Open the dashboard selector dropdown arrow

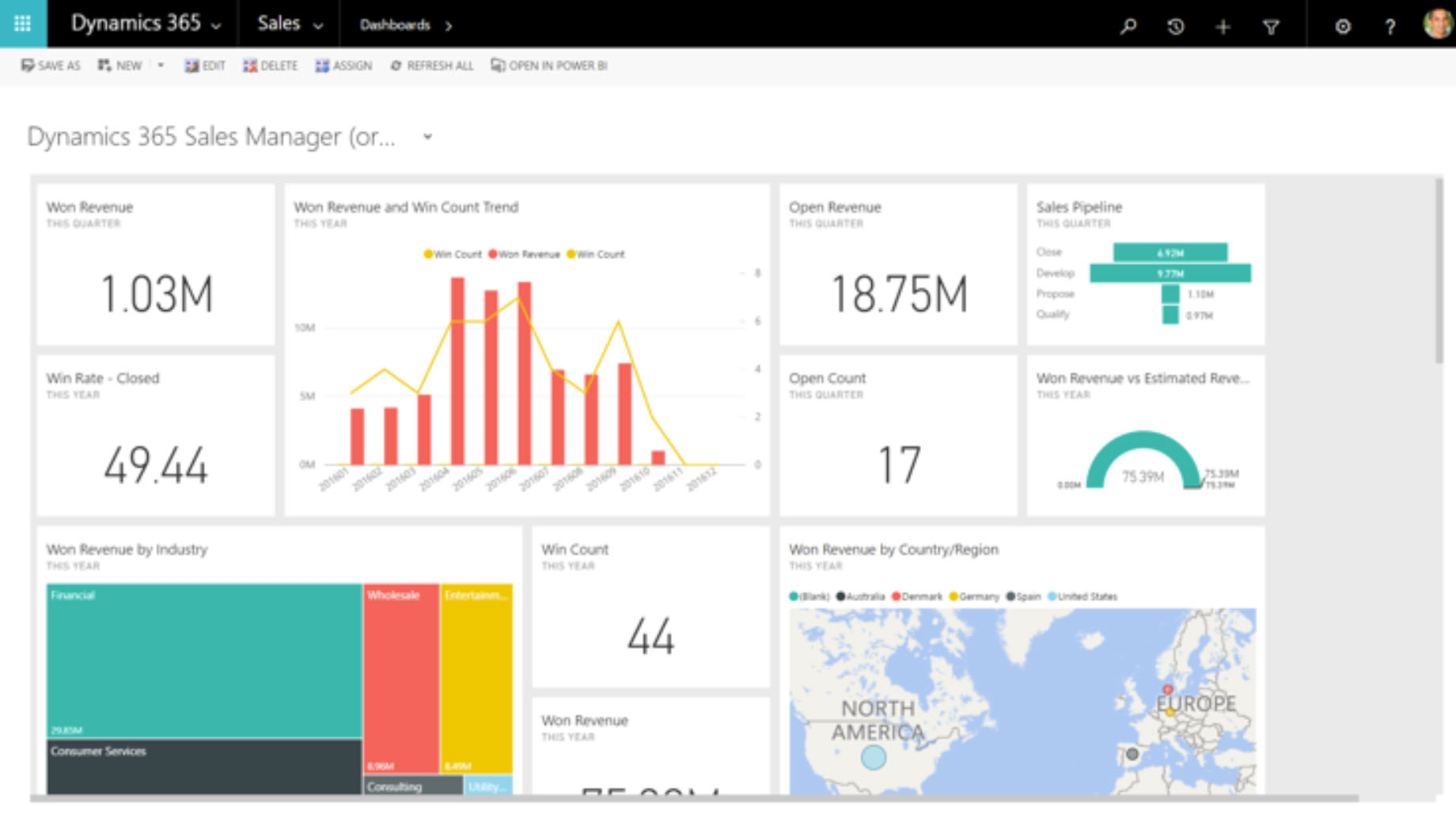(x=427, y=137)
